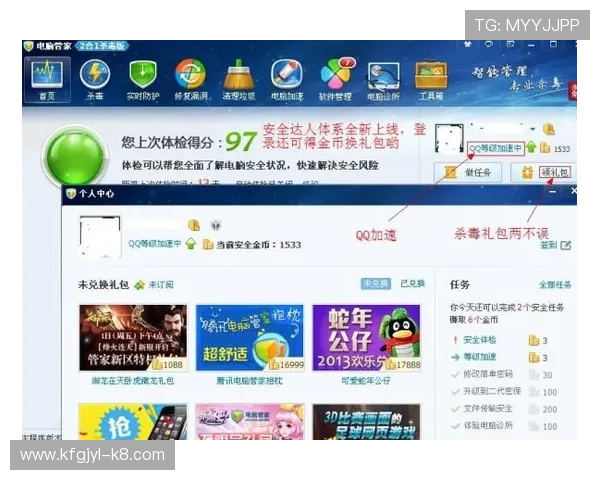Viewport: 600px width, 480px height.
Task: Click the 腾讯电脑管家抱枕 caption link
Action: tap(249, 381)
